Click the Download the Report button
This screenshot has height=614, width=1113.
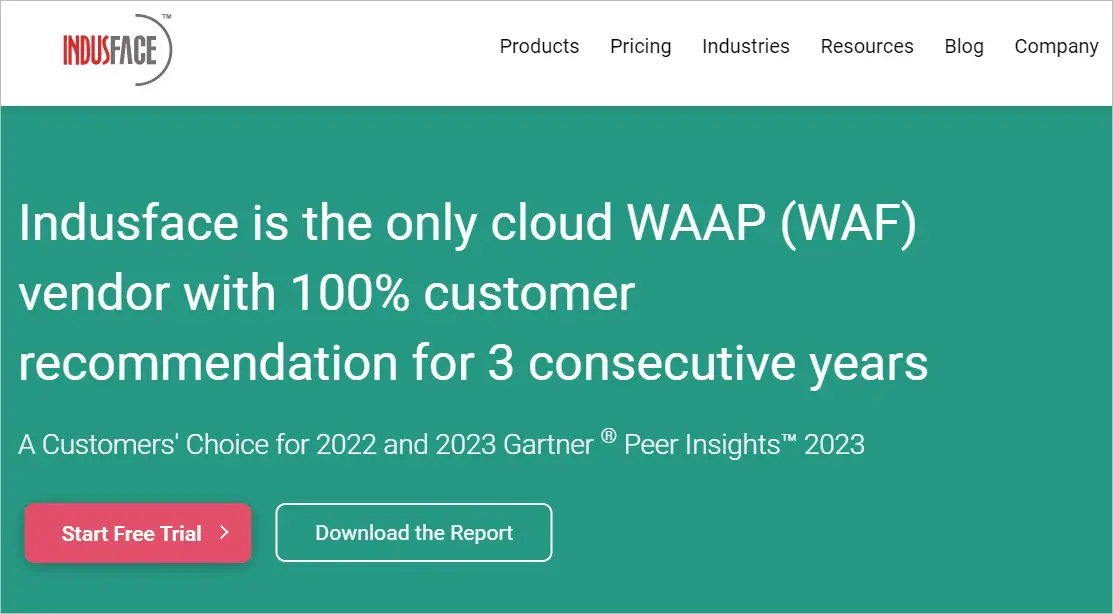413,533
